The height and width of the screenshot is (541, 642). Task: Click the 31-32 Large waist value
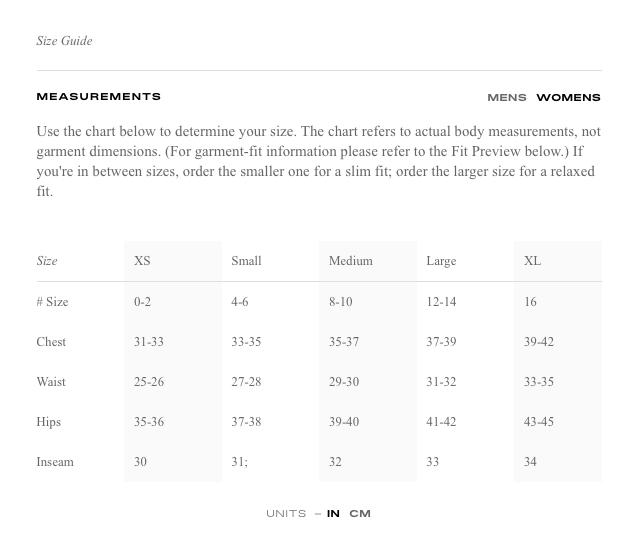(441, 382)
